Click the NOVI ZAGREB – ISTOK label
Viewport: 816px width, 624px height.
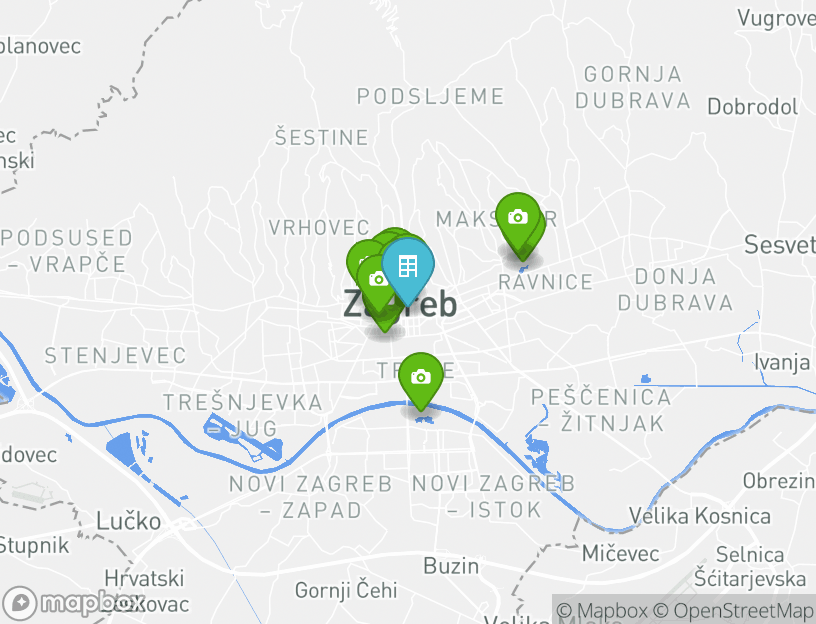point(493,496)
